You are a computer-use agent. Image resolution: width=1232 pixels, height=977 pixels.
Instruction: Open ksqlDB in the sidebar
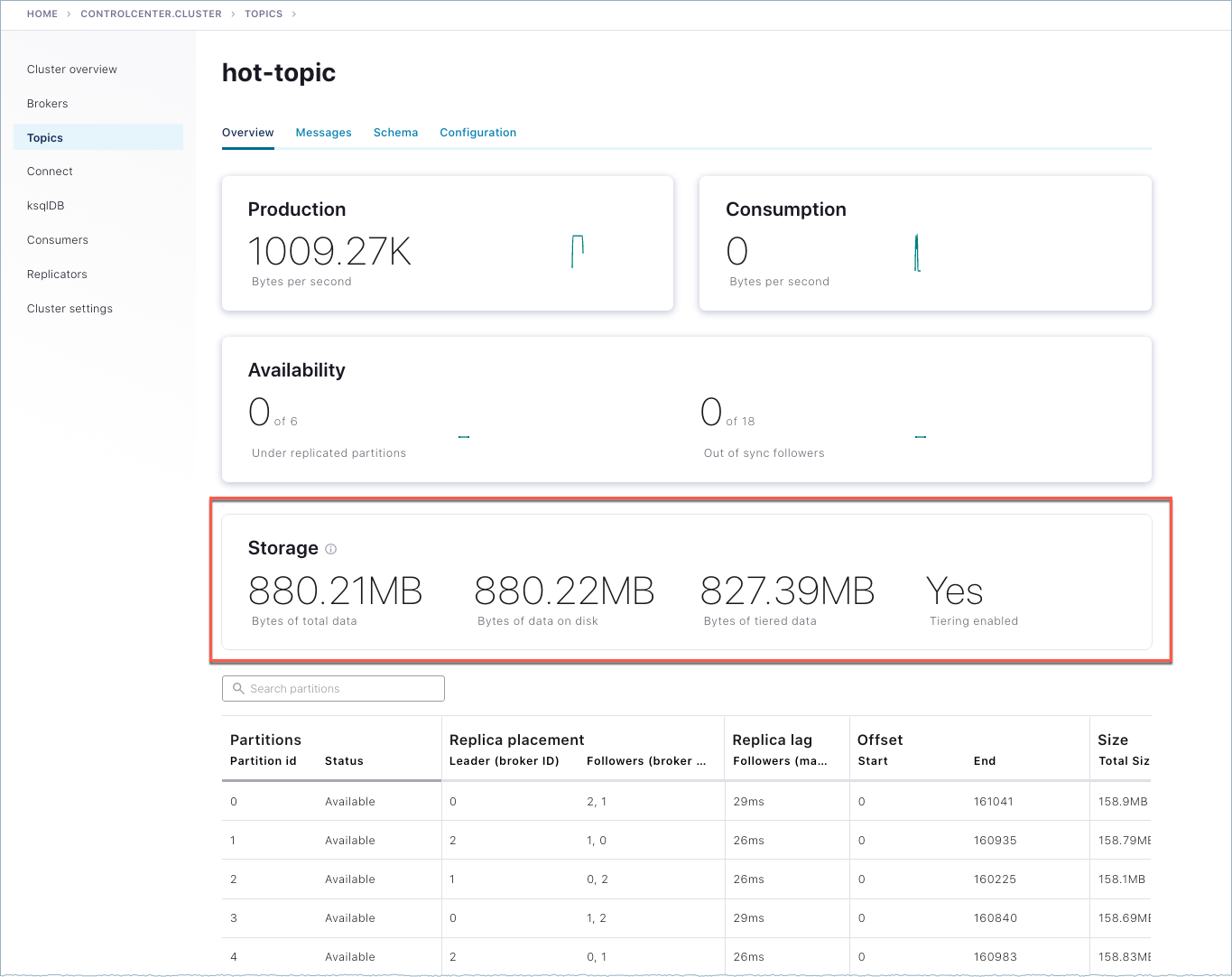click(46, 206)
